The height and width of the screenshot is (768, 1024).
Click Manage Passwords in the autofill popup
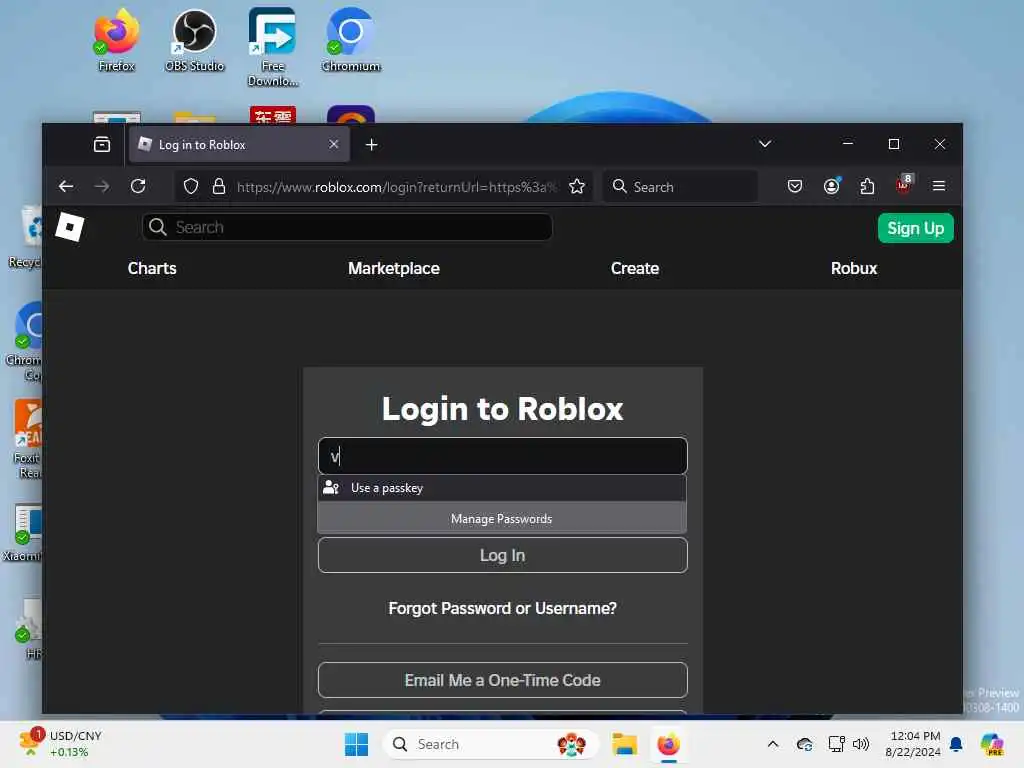502,519
